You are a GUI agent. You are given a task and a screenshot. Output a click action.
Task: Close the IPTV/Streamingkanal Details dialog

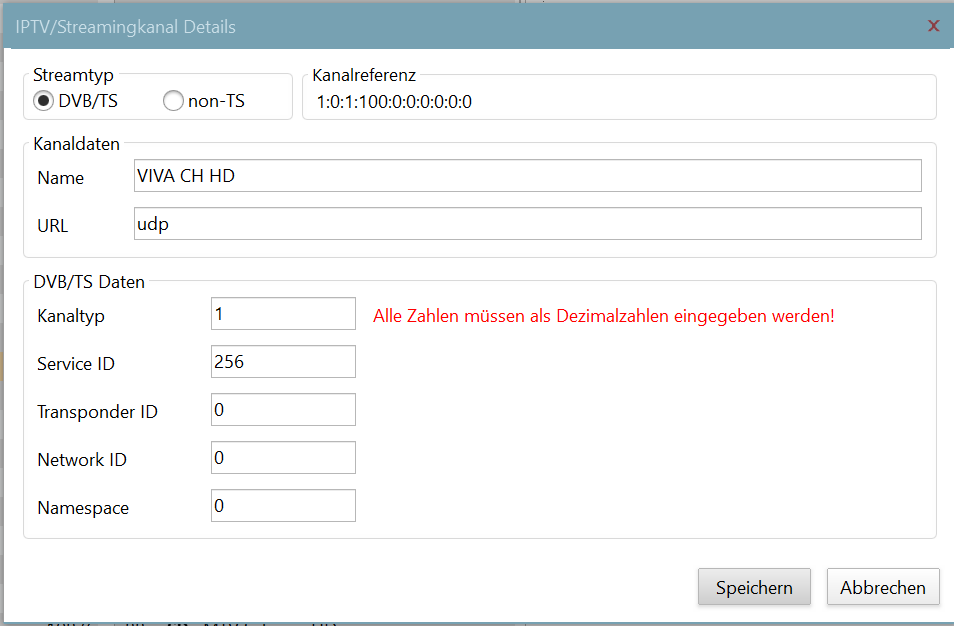[x=933, y=26]
